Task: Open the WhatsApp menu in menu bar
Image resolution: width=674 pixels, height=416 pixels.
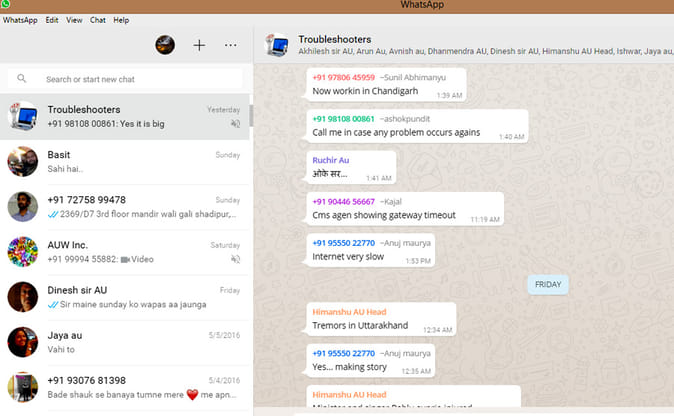Action: [x=20, y=20]
